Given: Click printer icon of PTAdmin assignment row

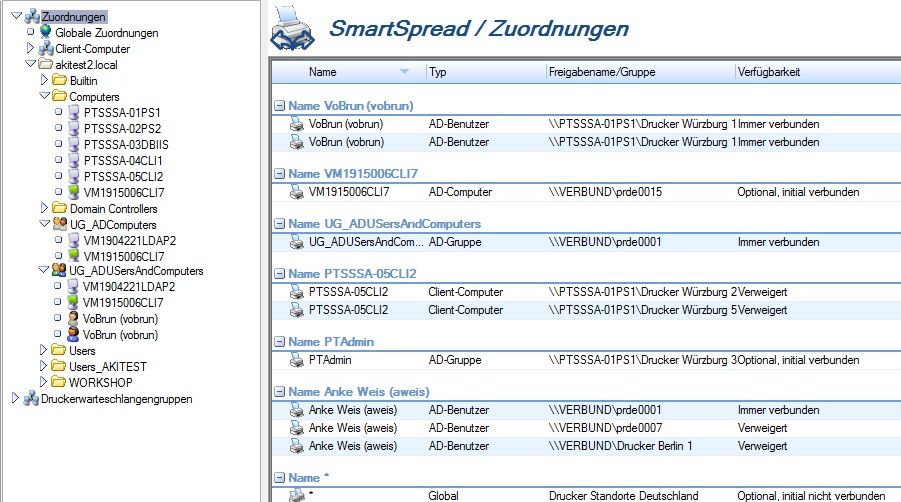Looking at the screenshot, I should click(297, 360).
